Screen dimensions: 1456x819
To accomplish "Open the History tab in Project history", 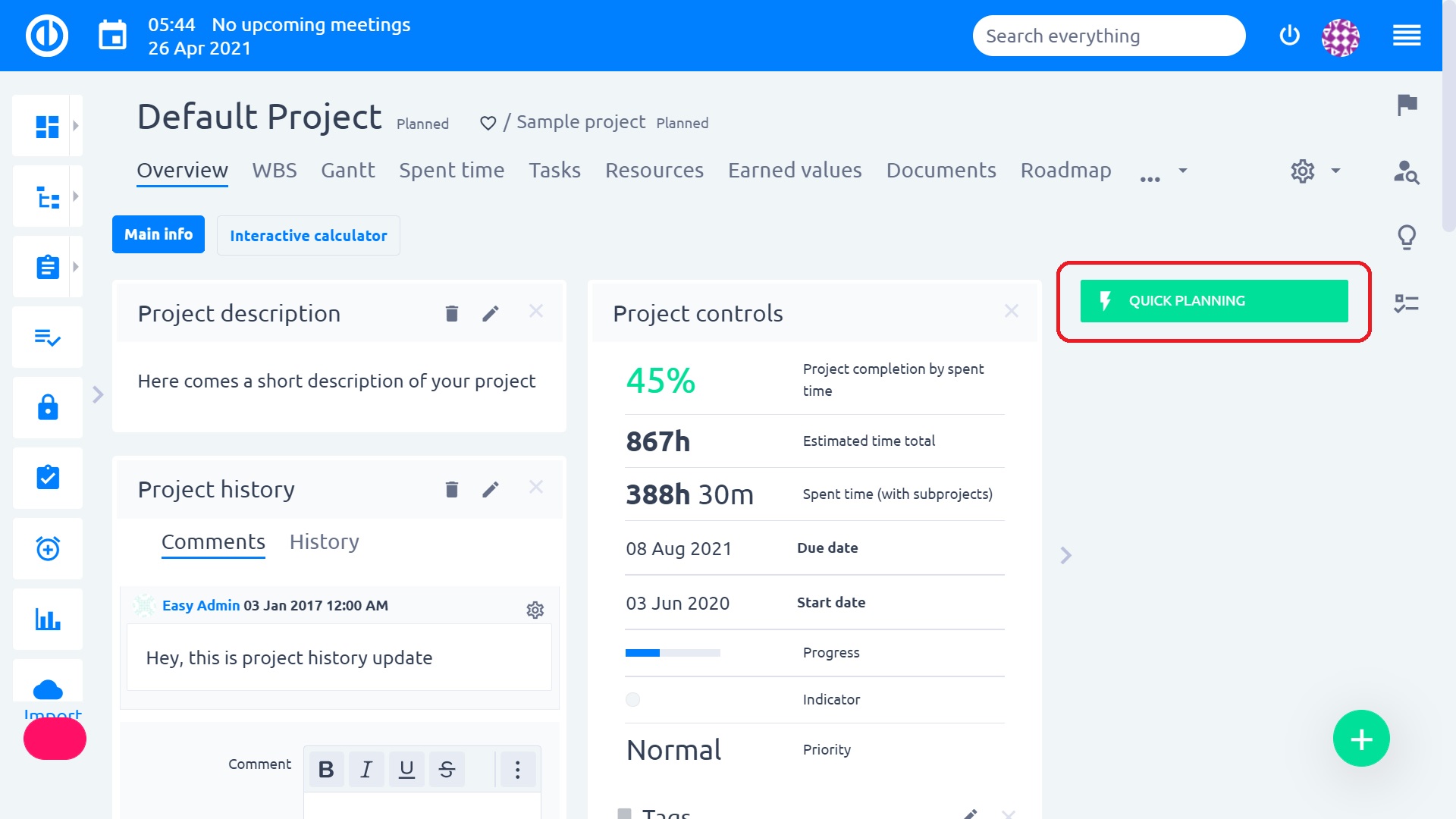I will click(324, 541).
